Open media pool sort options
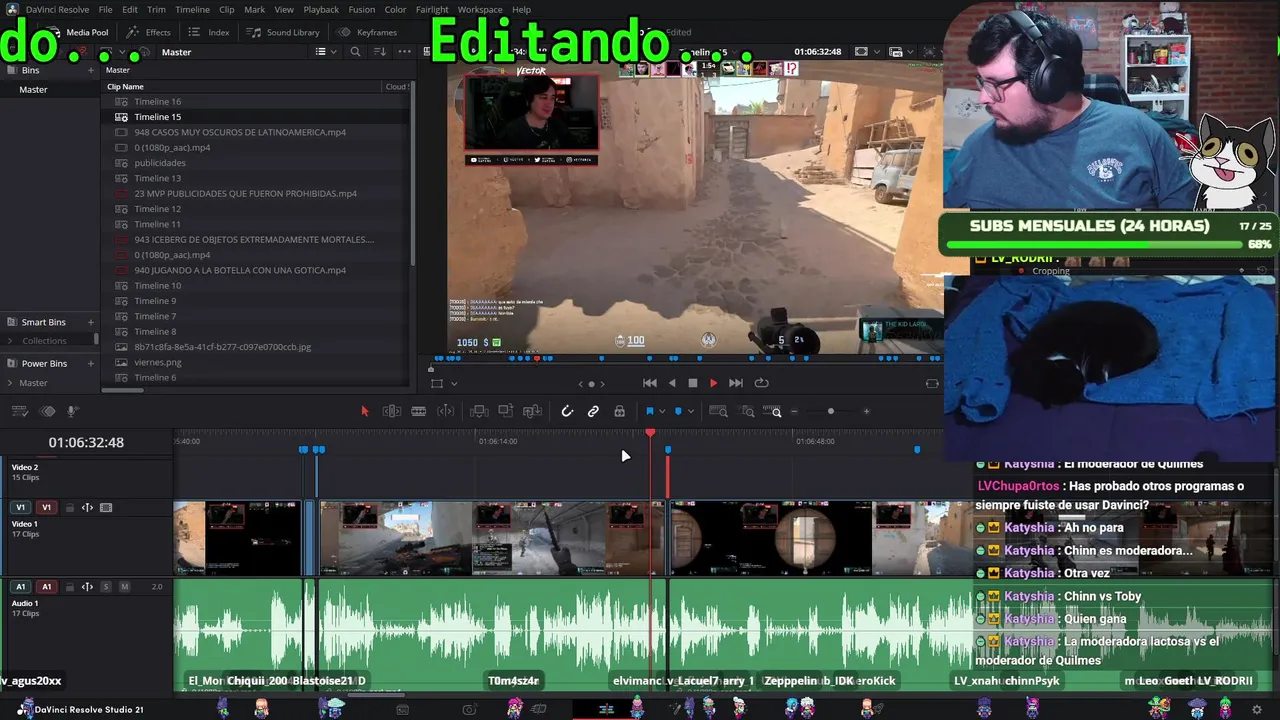Image resolution: width=1280 pixels, height=720 pixels. (x=379, y=52)
